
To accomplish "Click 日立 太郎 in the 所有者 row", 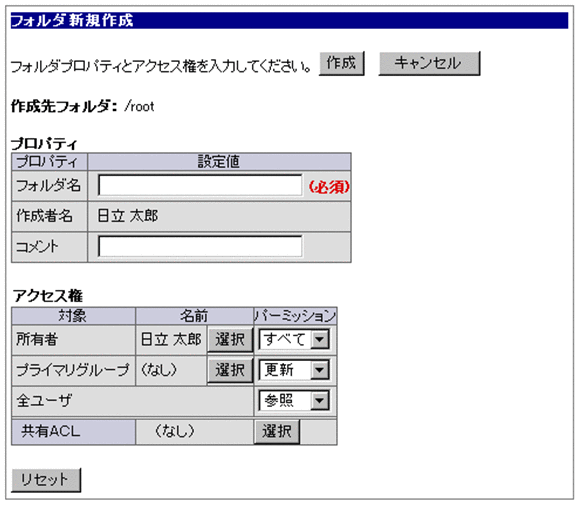I will click(x=171, y=339).
